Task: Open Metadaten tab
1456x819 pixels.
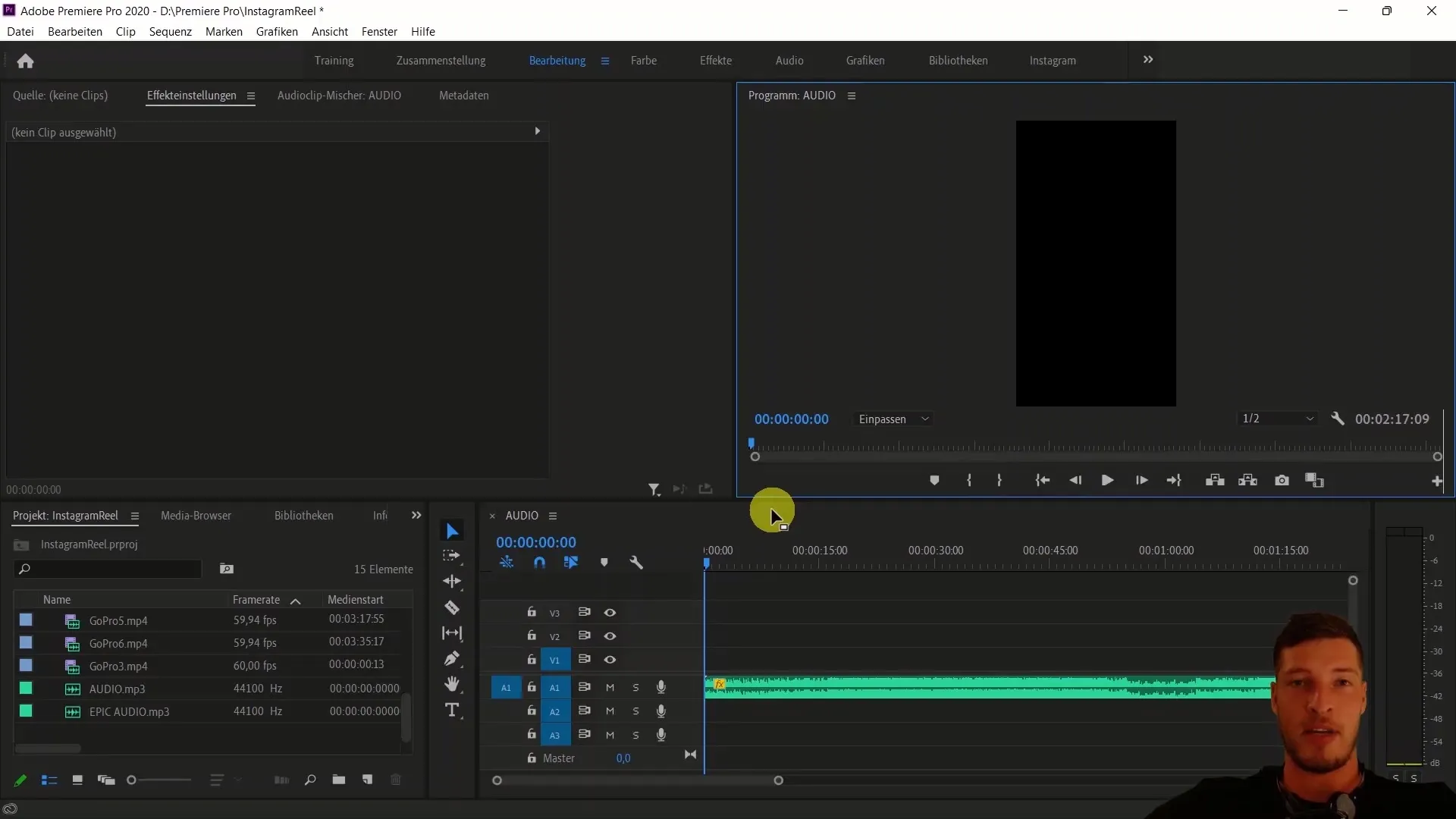Action: (x=463, y=96)
